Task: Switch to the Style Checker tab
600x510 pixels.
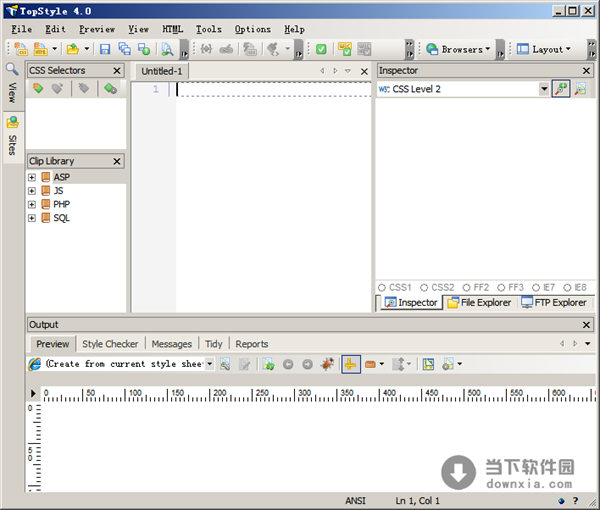Action: (x=110, y=344)
